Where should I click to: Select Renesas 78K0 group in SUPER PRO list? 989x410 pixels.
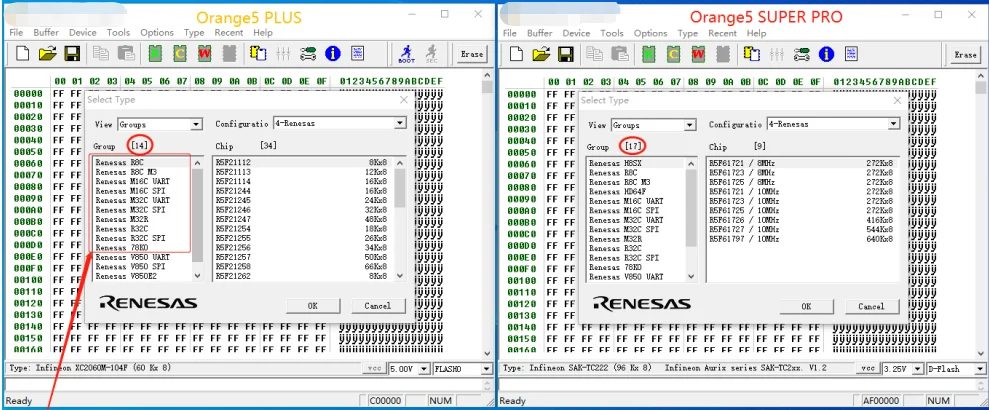(615, 267)
